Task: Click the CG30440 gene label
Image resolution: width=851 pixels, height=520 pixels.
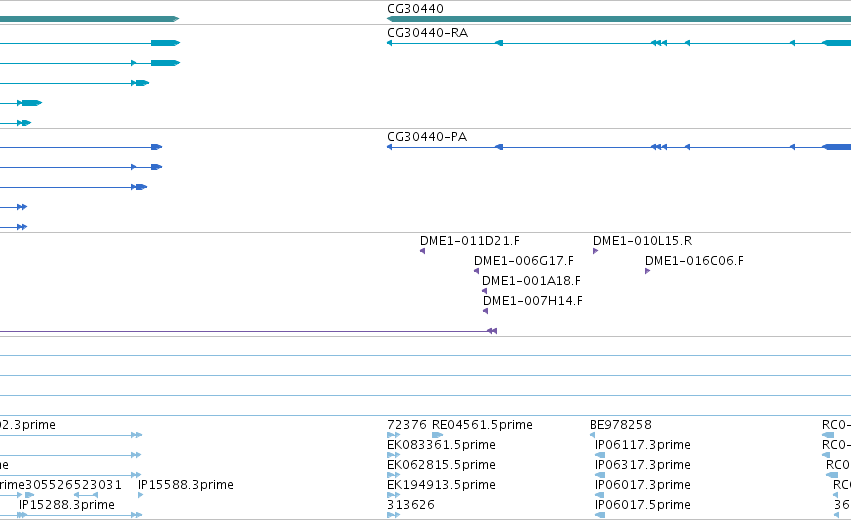Action: pos(415,9)
